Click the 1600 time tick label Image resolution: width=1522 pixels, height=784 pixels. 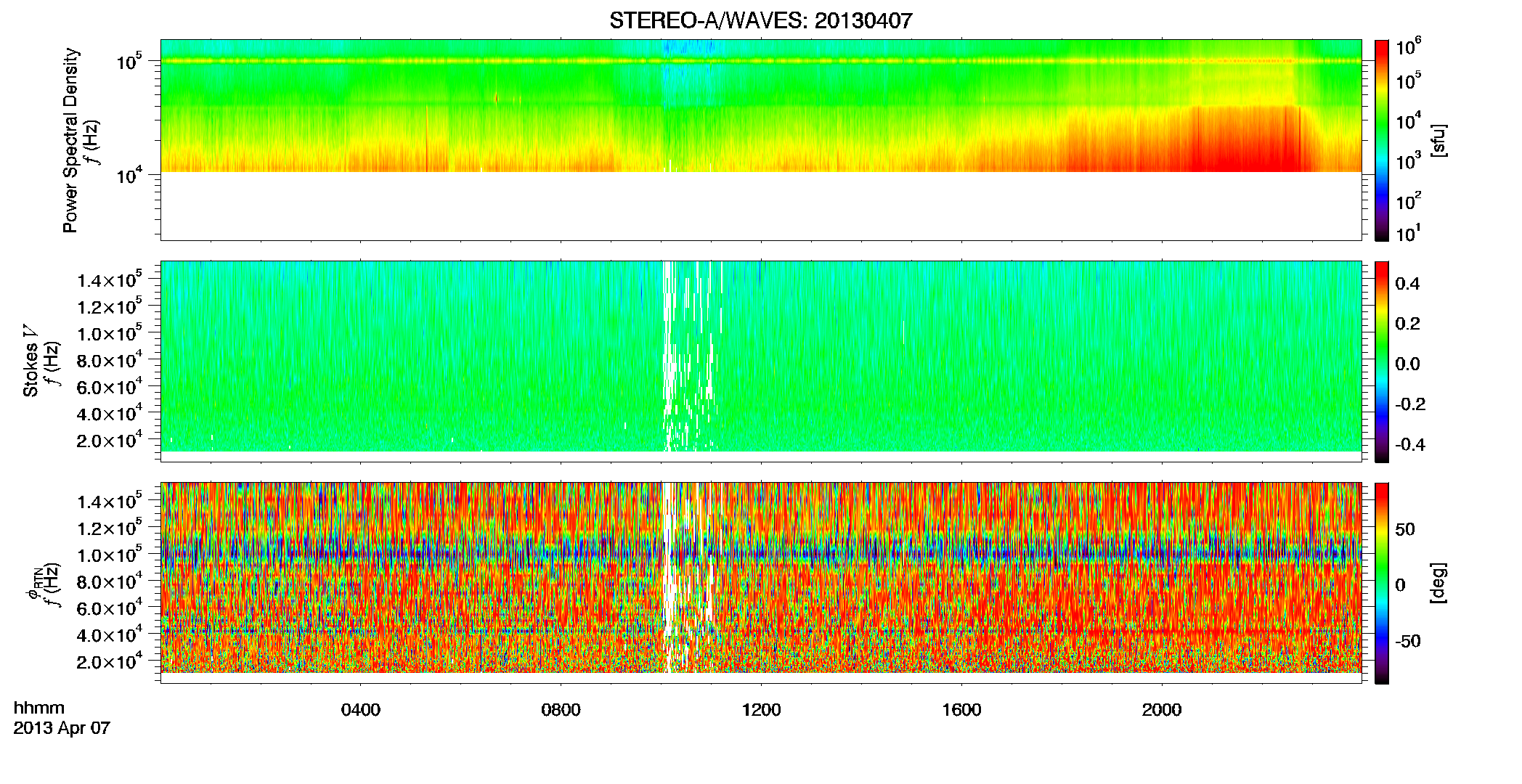point(961,709)
